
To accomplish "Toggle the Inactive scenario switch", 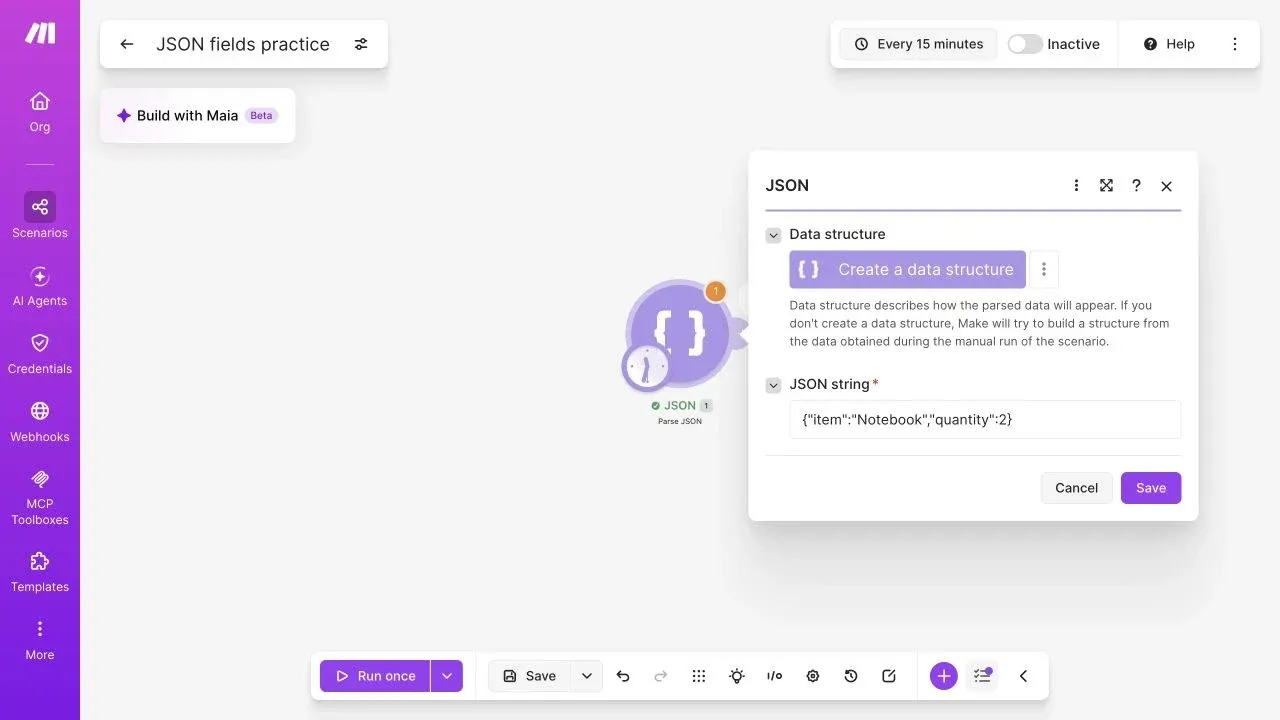I will point(1025,44).
